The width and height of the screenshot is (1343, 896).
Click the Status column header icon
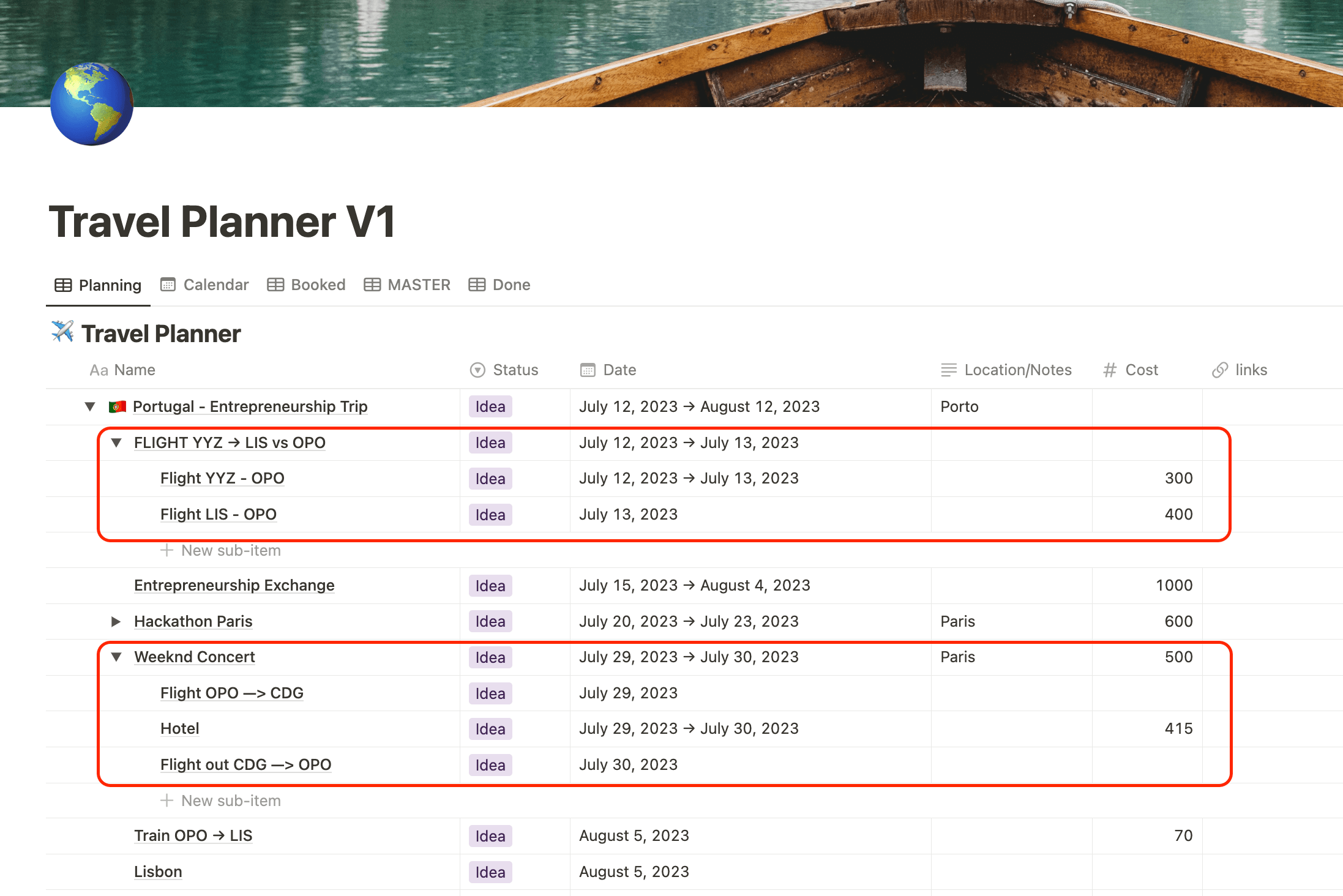pos(477,370)
